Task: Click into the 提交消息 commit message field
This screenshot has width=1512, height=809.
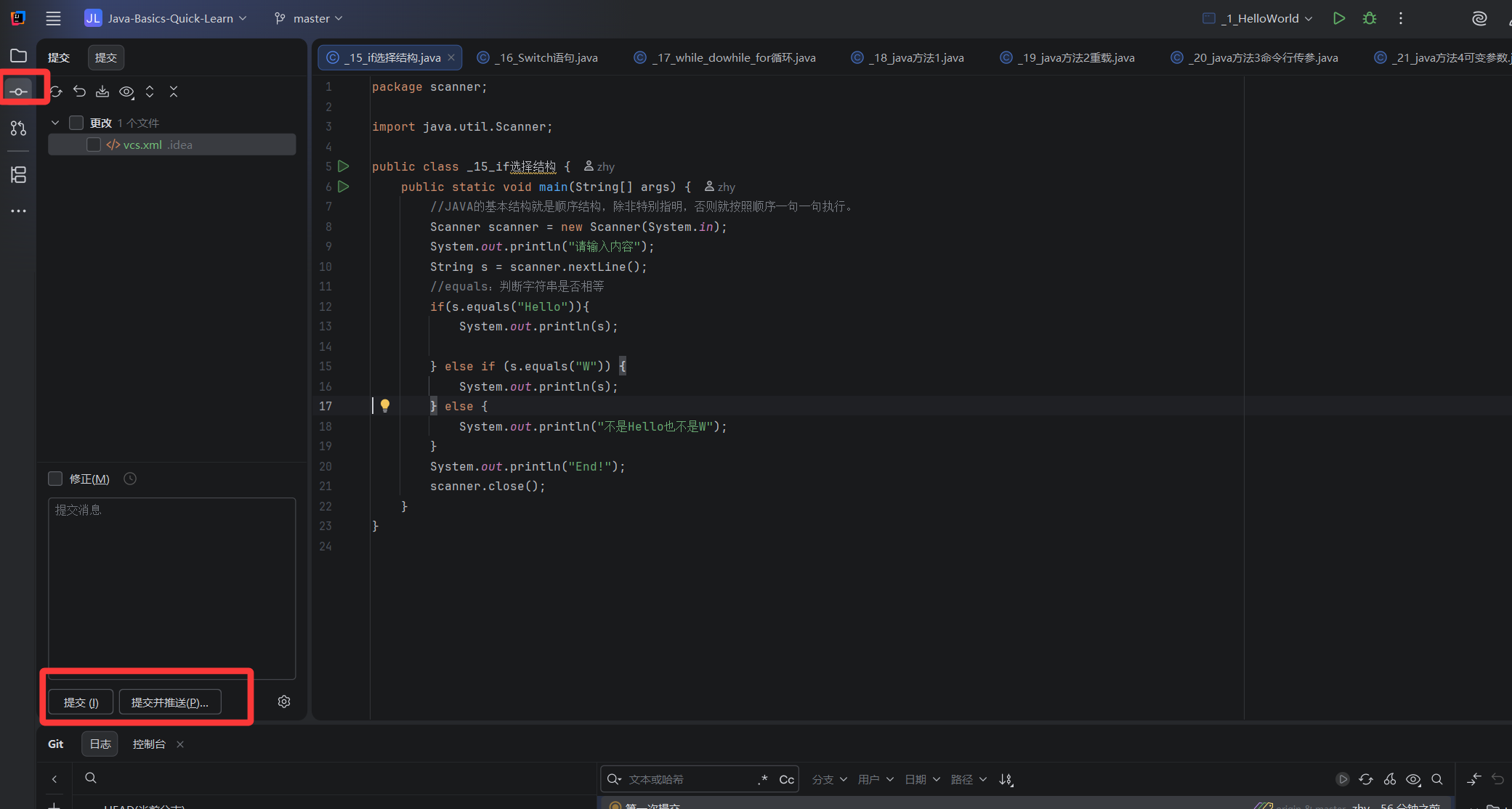Action: [x=171, y=587]
